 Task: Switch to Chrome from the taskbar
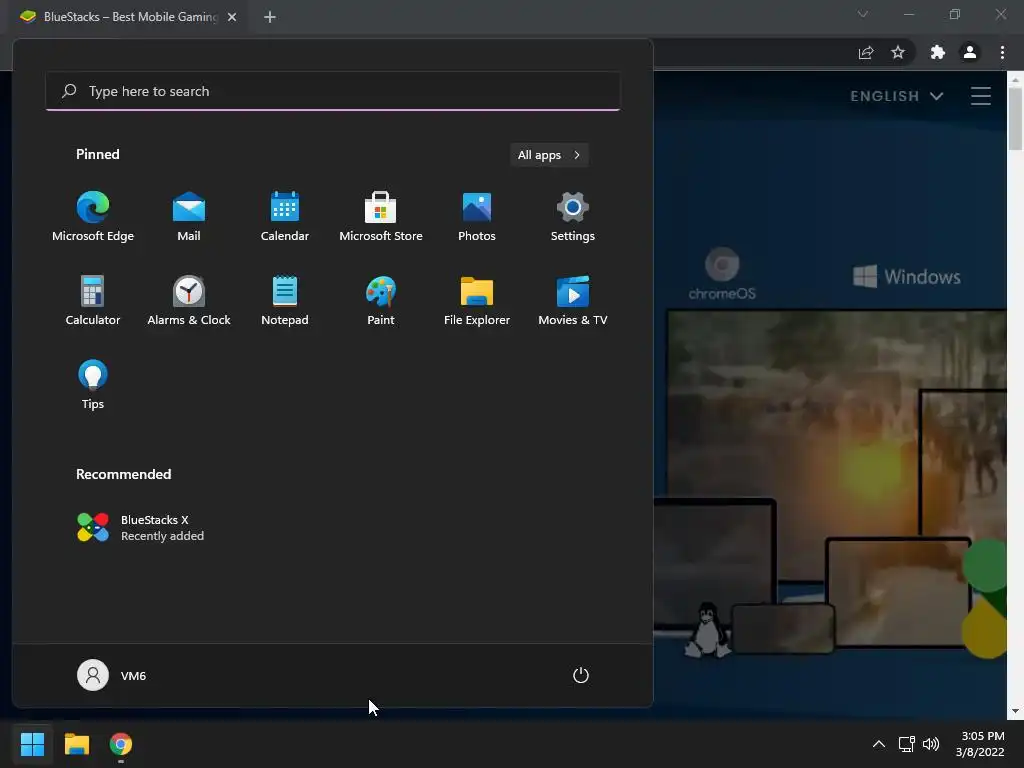point(121,744)
